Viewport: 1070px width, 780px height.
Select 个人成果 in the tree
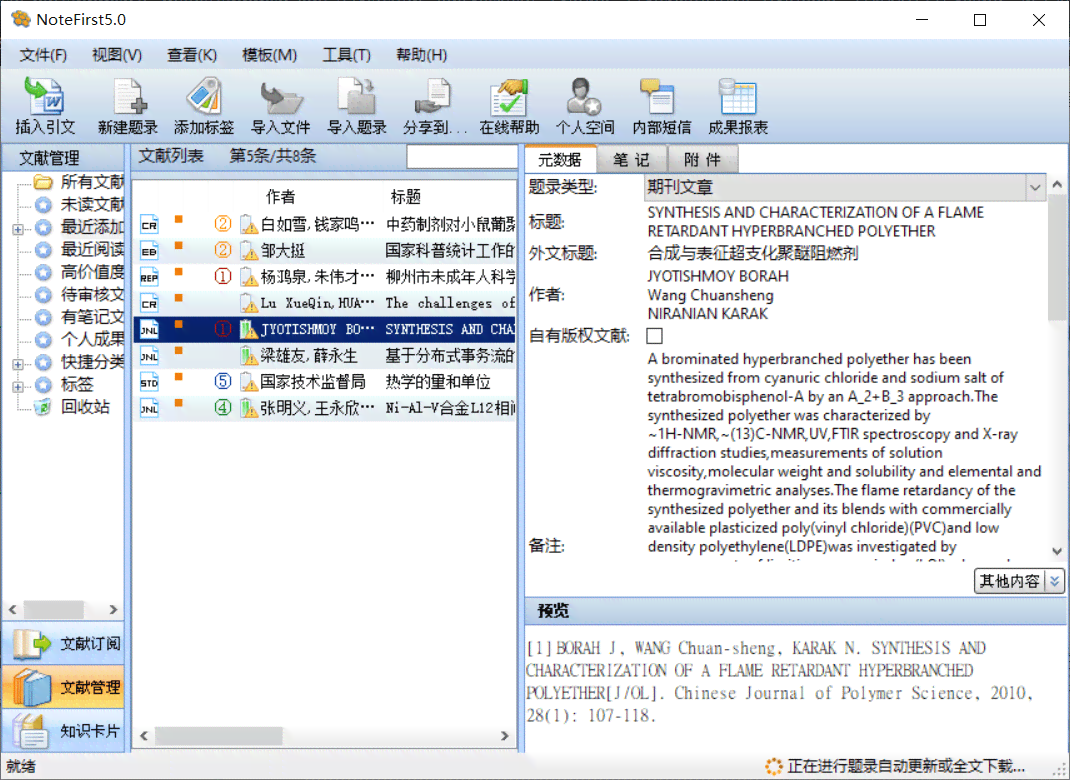tap(92, 339)
